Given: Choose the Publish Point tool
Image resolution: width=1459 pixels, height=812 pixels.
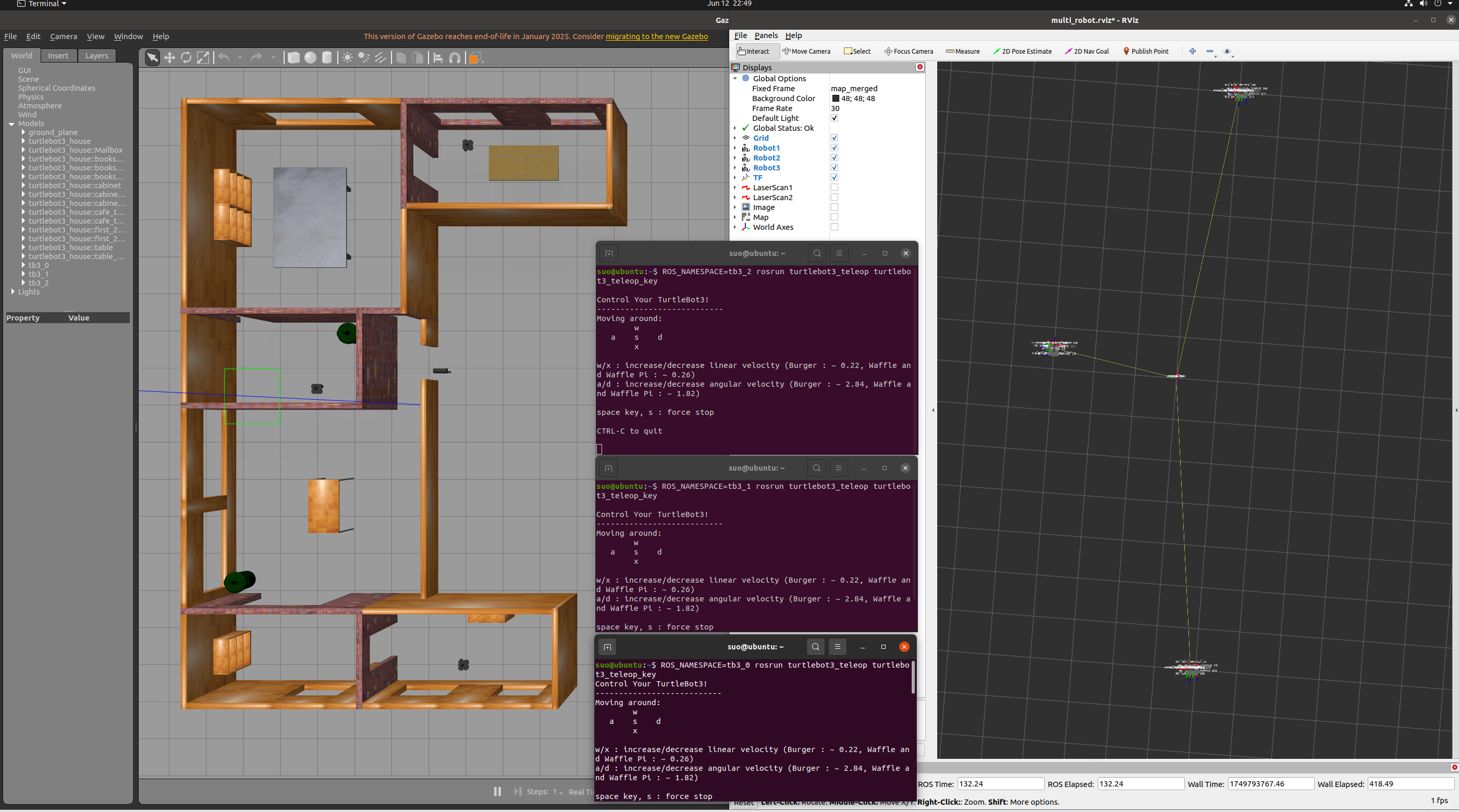Looking at the screenshot, I should click(x=1146, y=51).
